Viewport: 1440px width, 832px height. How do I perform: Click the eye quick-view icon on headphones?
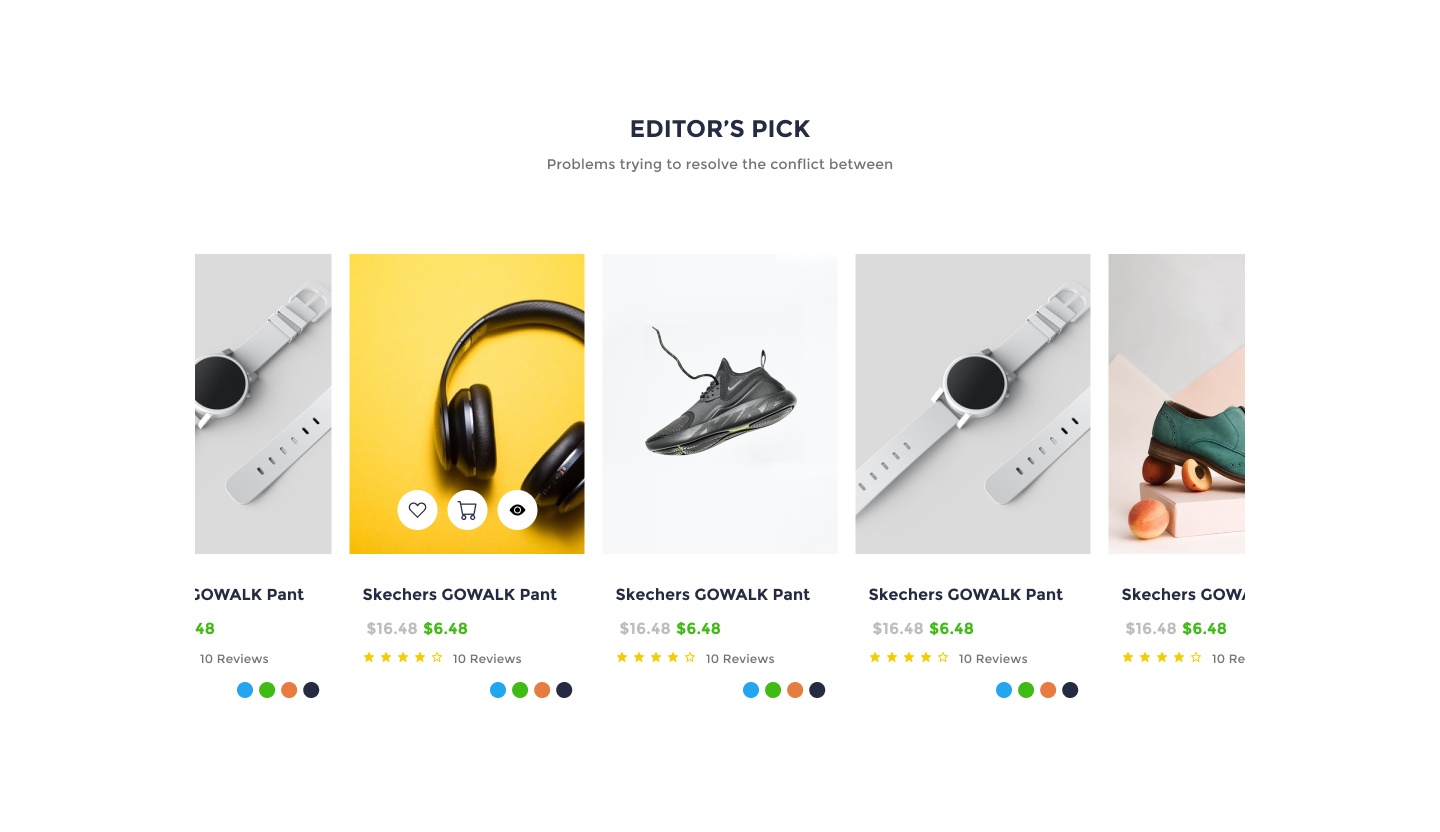517,510
